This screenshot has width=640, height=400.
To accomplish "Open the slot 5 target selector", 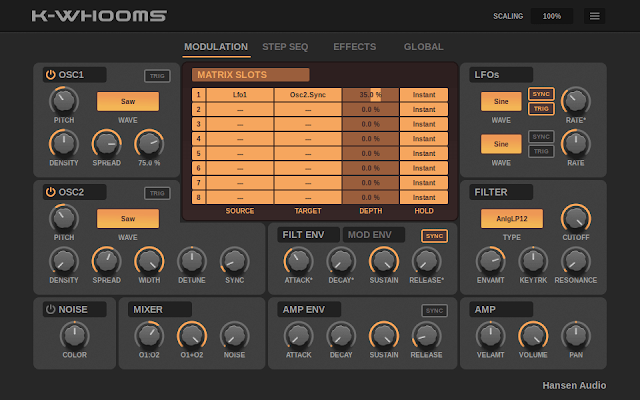I will tap(308, 153).
